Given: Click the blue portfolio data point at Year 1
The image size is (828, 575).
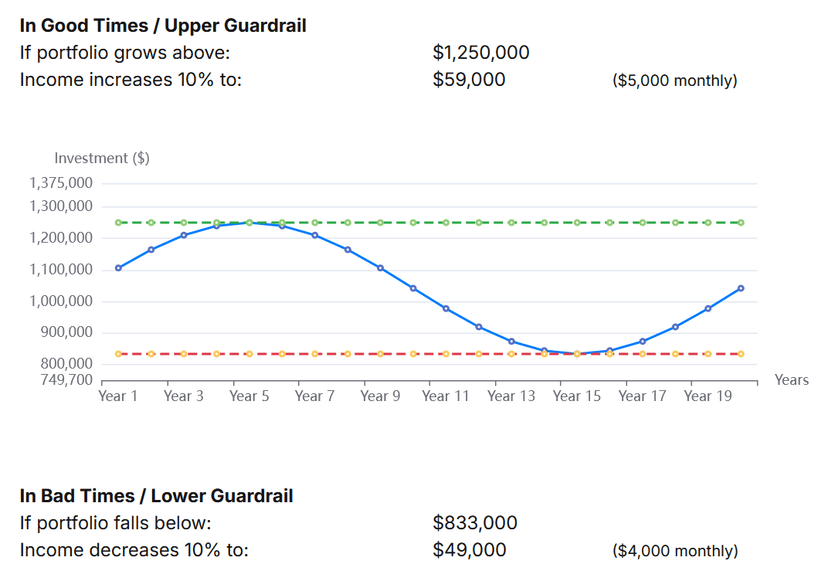Looking at the screenshot, I should (x=118, y=268).
